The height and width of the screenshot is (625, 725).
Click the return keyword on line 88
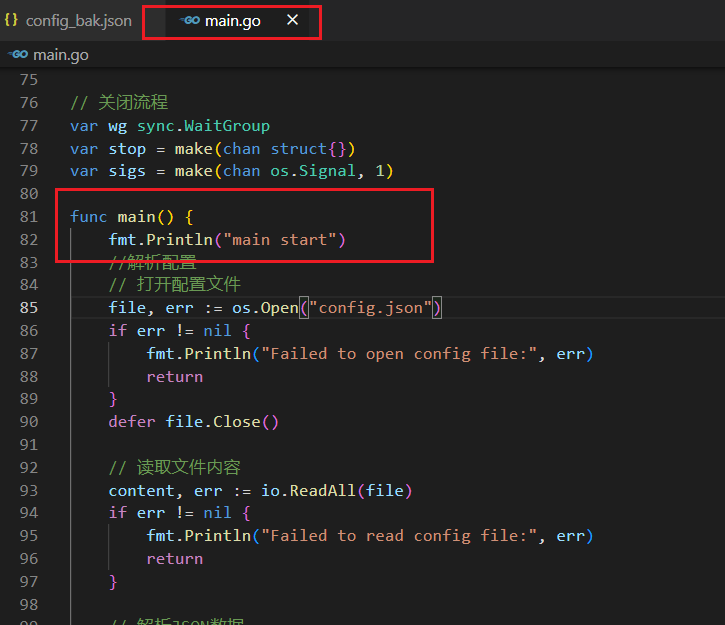click(175, 377)
